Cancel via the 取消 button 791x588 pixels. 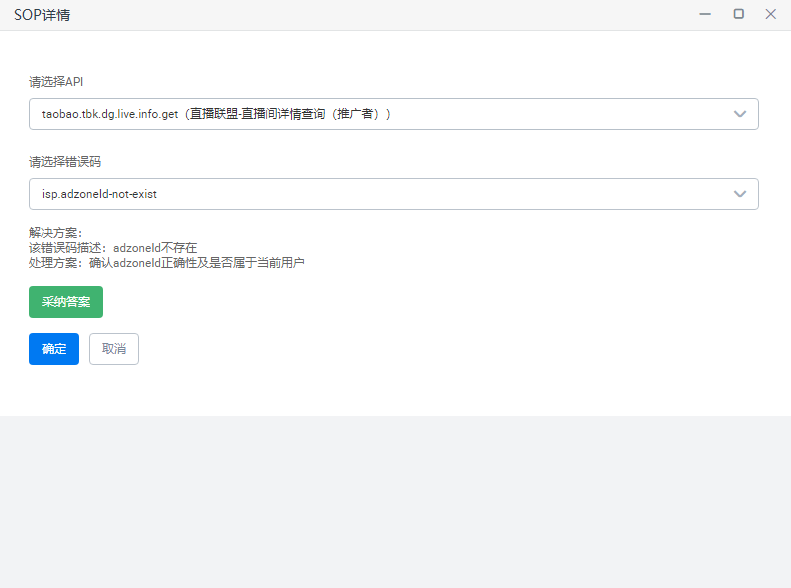pyautogui.click(x=114, y=348)
